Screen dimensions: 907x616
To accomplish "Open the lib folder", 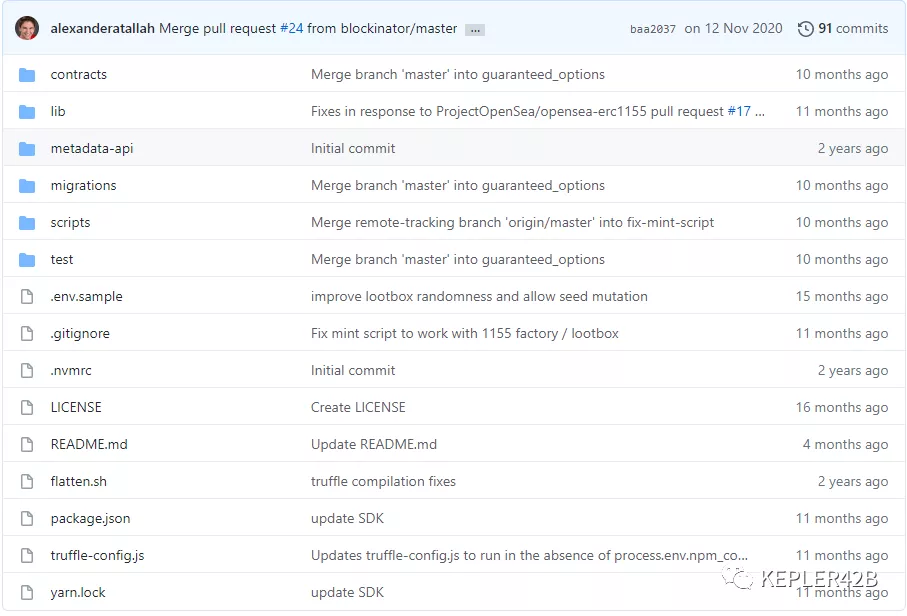I will coord(58,112).
